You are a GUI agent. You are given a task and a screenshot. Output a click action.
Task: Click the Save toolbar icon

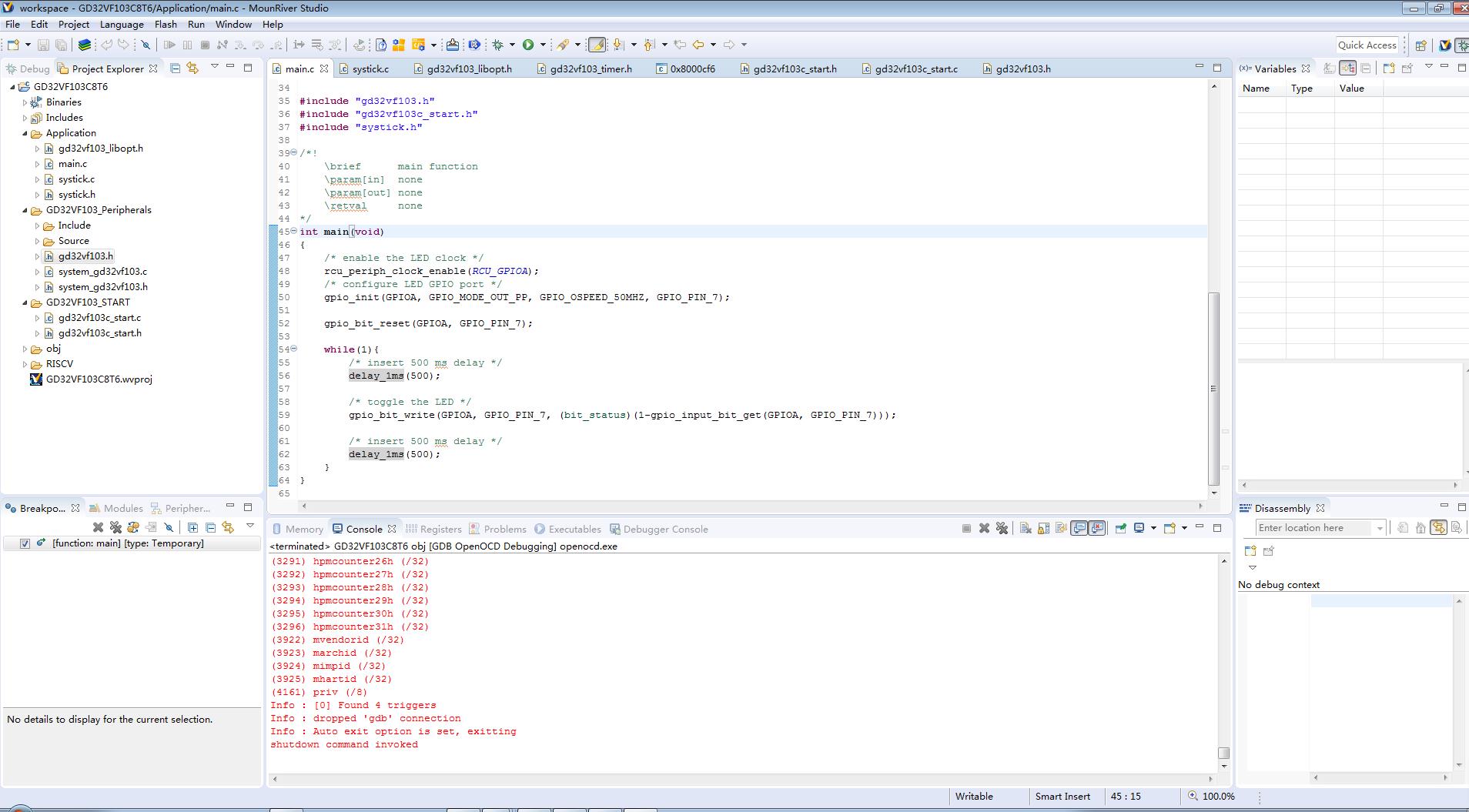pos(43,45)
